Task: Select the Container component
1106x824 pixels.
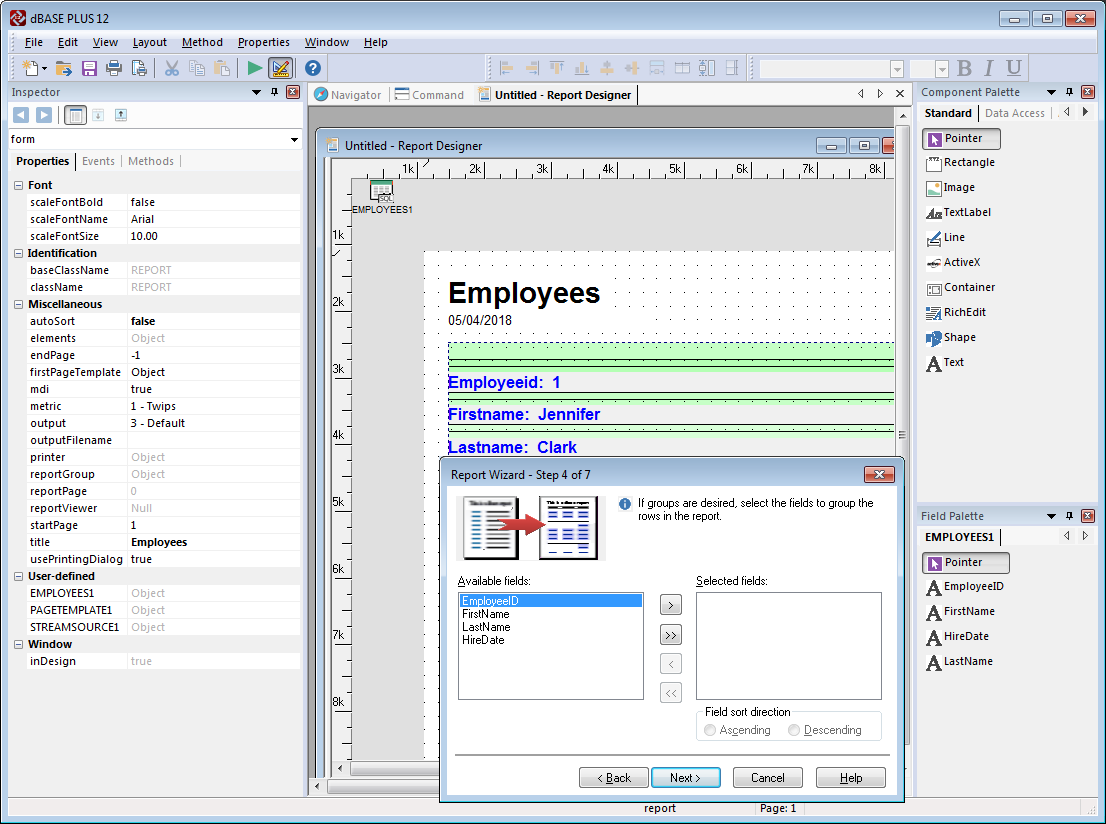Action: (960, 288)
